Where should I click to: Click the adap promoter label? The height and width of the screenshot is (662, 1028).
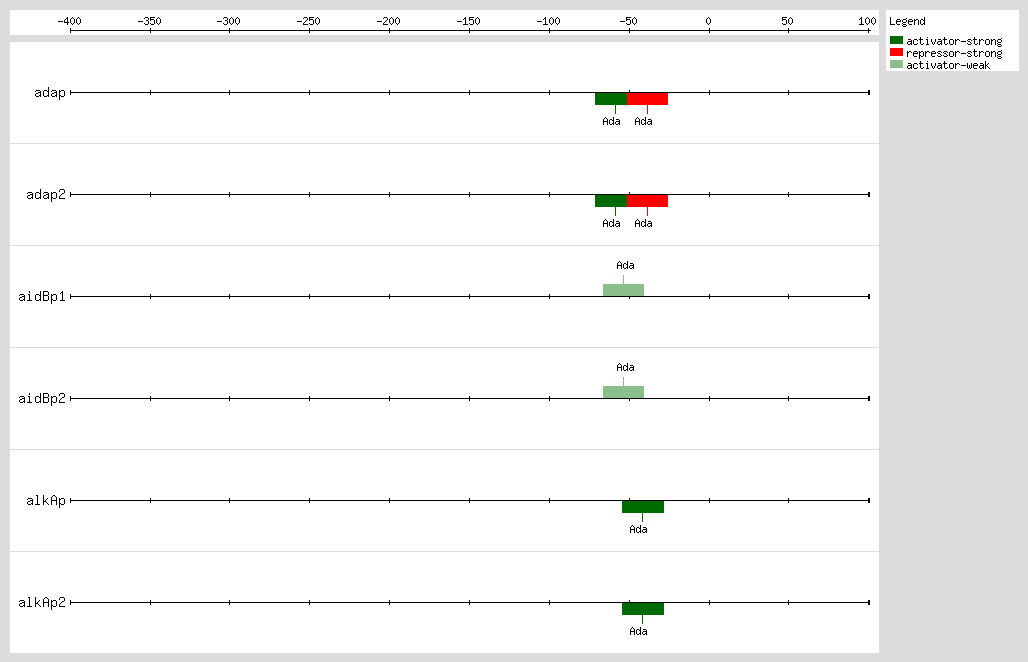click(50, 92)
